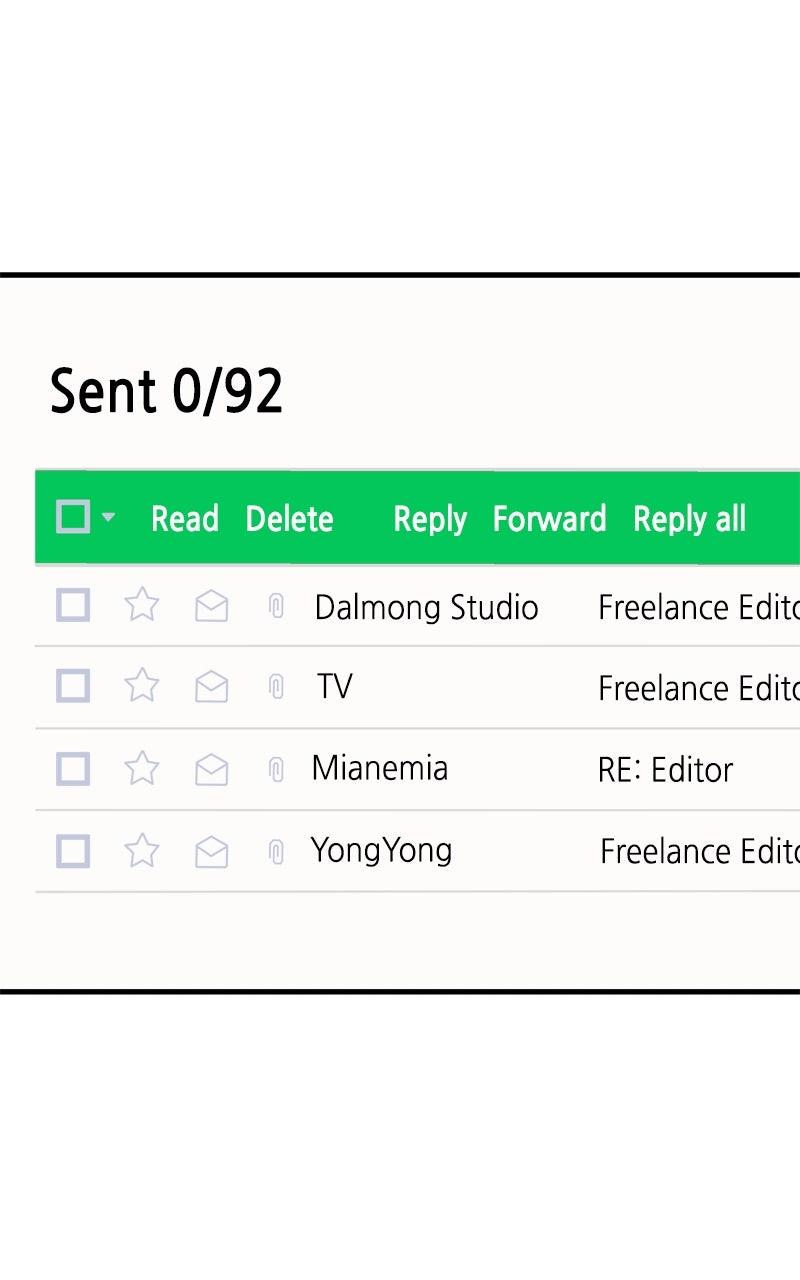Image resolution: width=800 pixels, height=1280 pixels.
Task: Choose Reply all in the toolbar
Action: point(689,519)
